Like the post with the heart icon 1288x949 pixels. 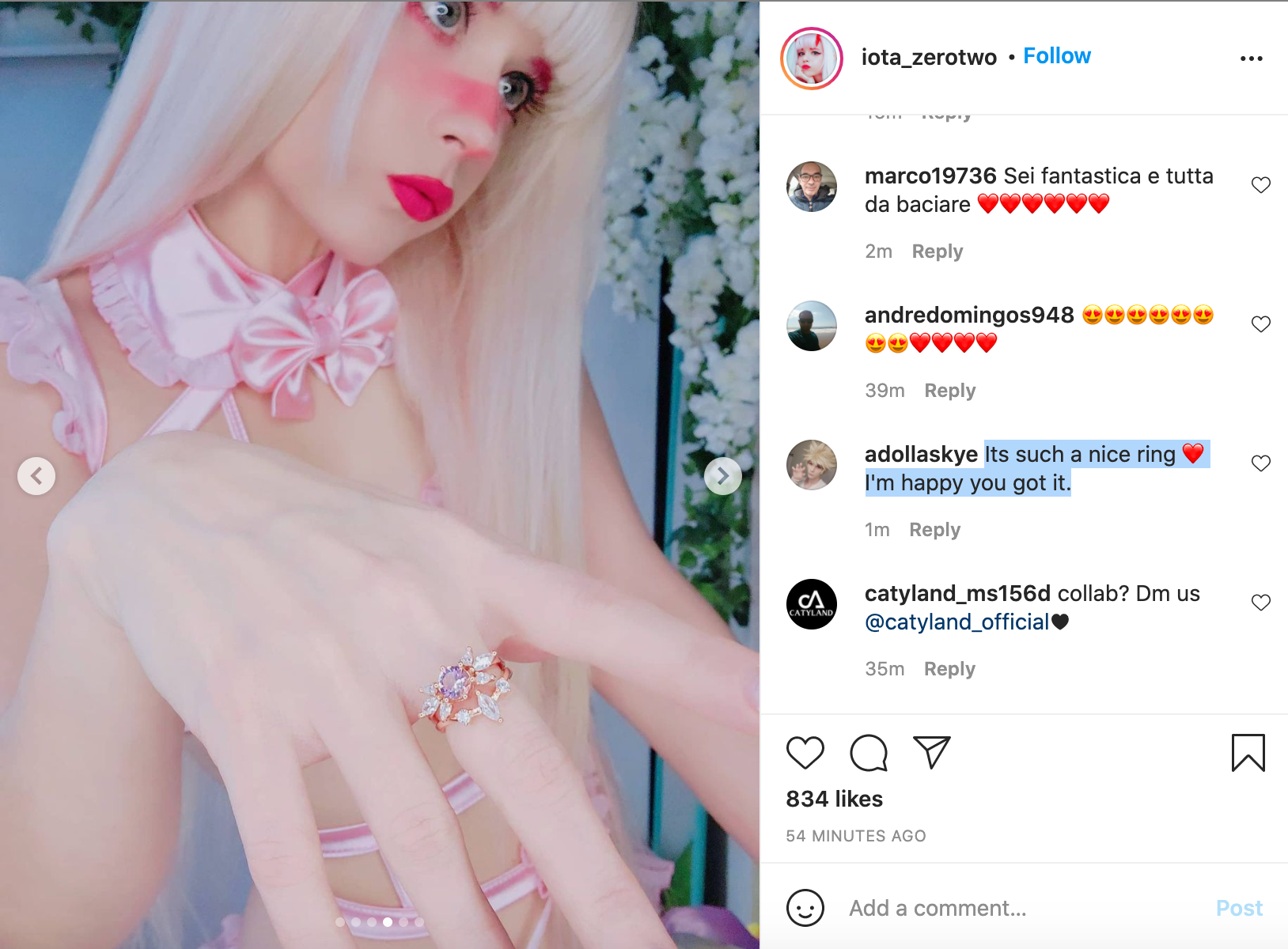click(805, 752)
